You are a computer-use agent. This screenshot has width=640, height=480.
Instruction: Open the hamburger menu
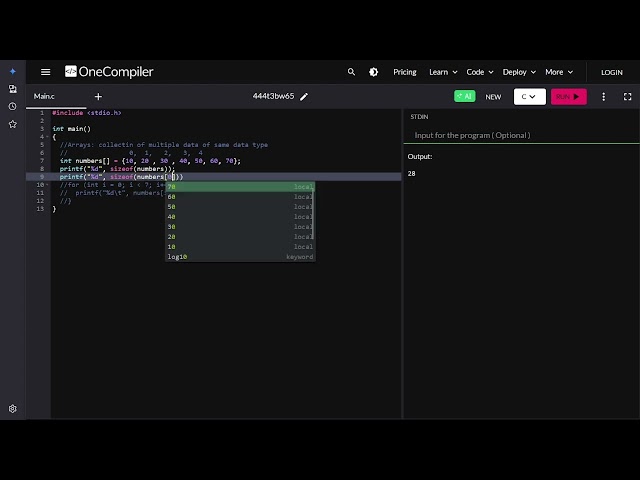click(x=46, y=72)
